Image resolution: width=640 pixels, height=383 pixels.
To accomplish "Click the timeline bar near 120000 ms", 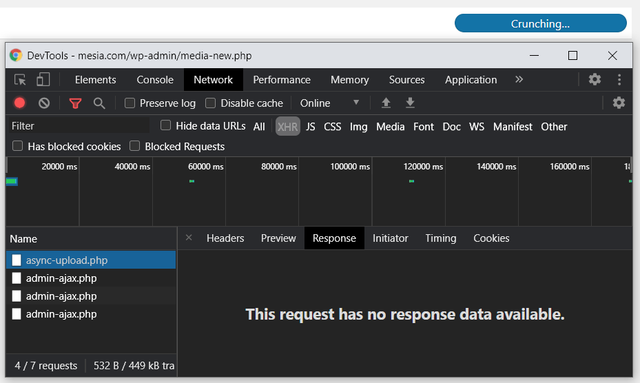I will [x=411, y=181].
